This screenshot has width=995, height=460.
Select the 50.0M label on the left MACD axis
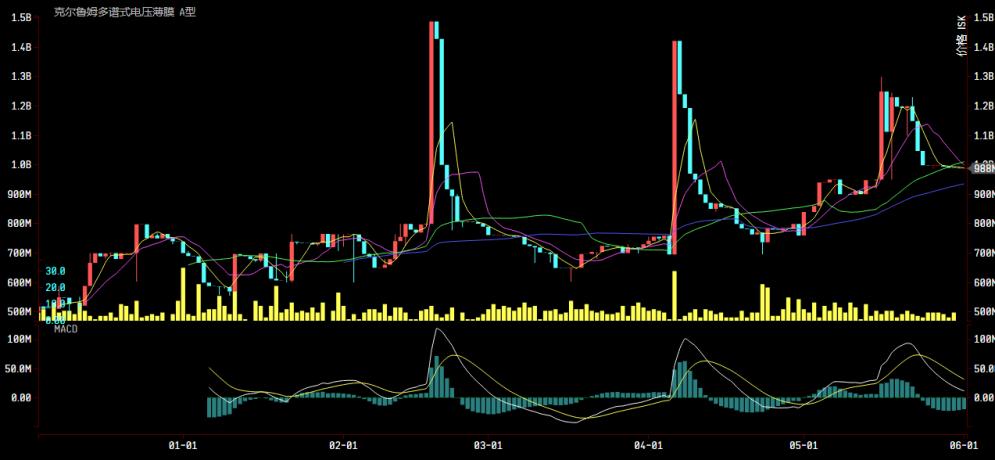pyautogui.click(x=18, y=369)
